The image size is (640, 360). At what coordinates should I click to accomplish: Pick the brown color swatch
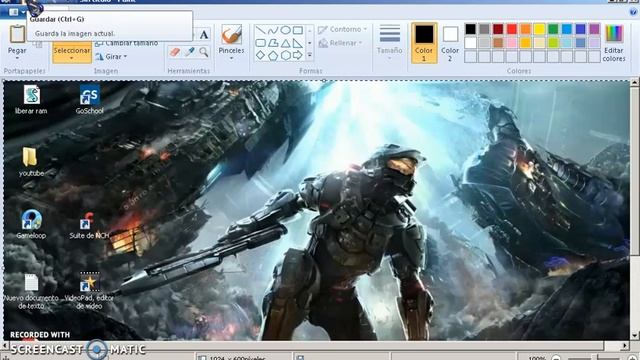pos(498,43)
